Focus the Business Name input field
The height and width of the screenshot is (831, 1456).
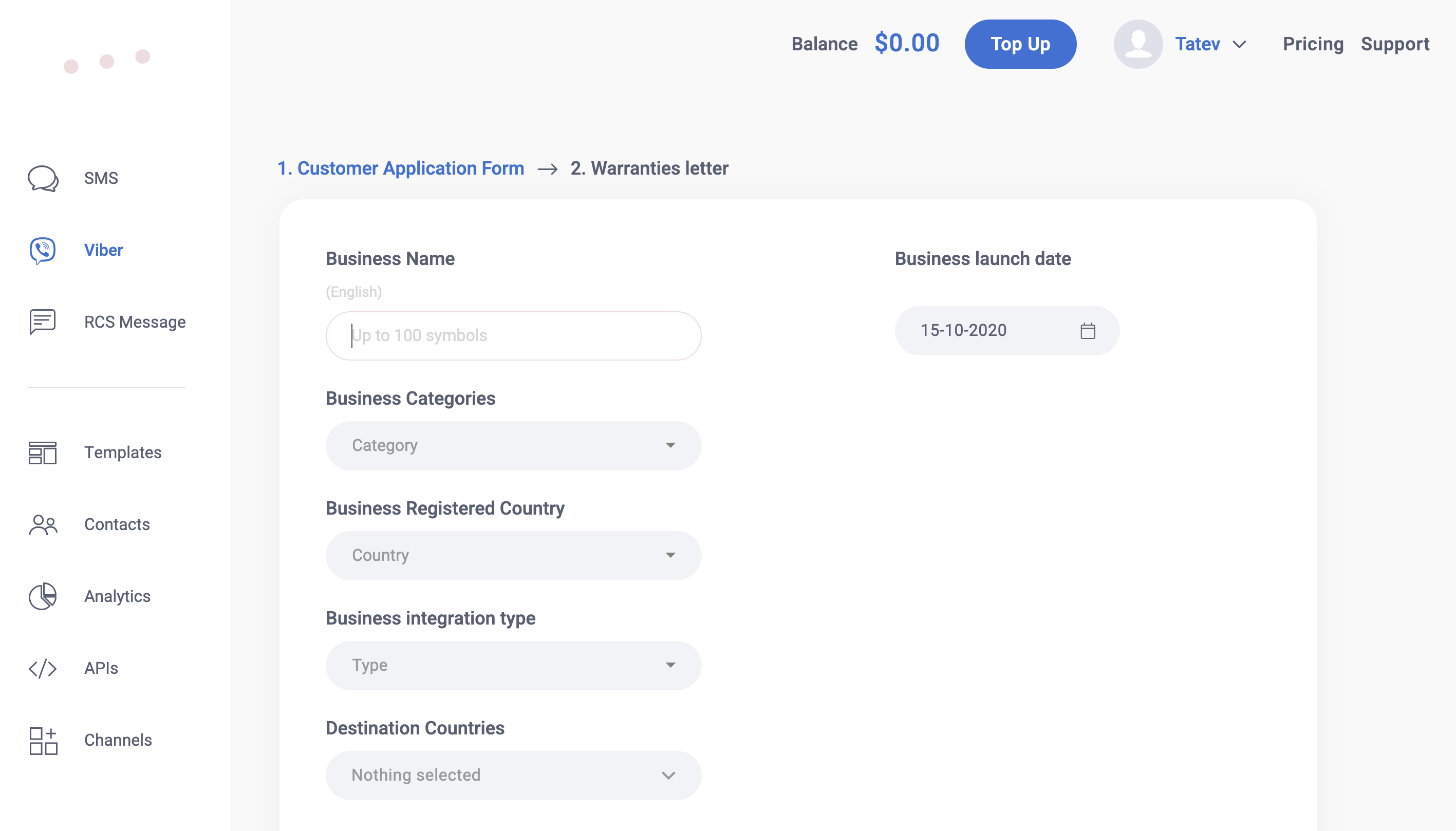click(x=513, y=335)
